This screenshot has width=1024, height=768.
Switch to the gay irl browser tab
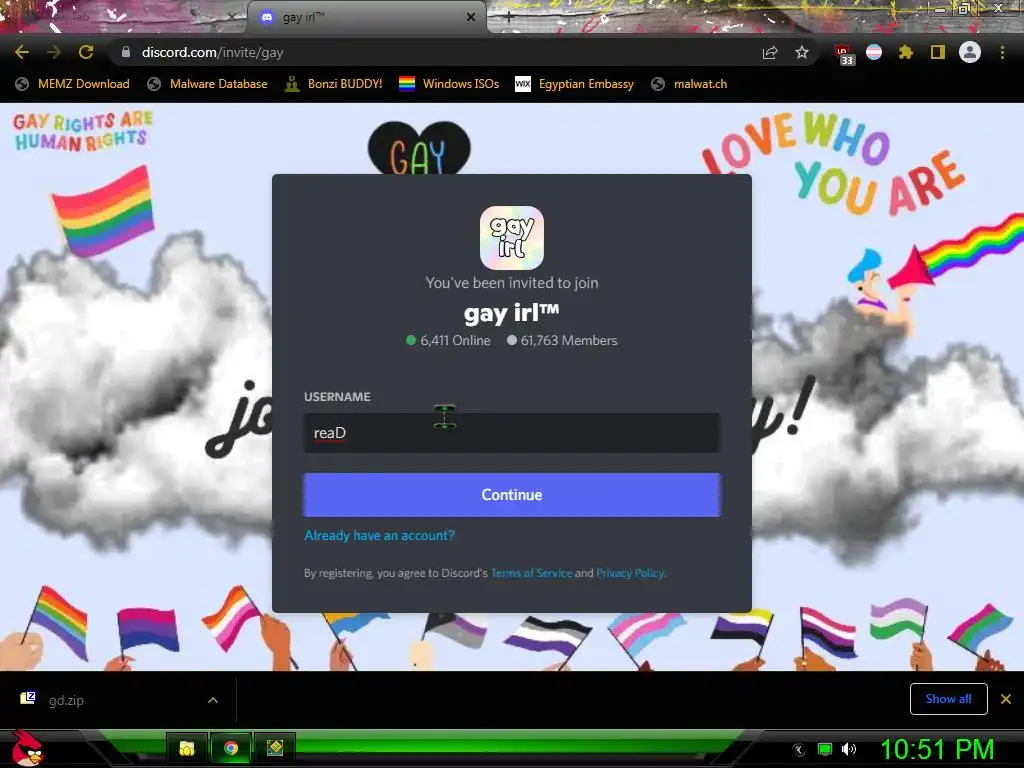[x=366, y=18]
